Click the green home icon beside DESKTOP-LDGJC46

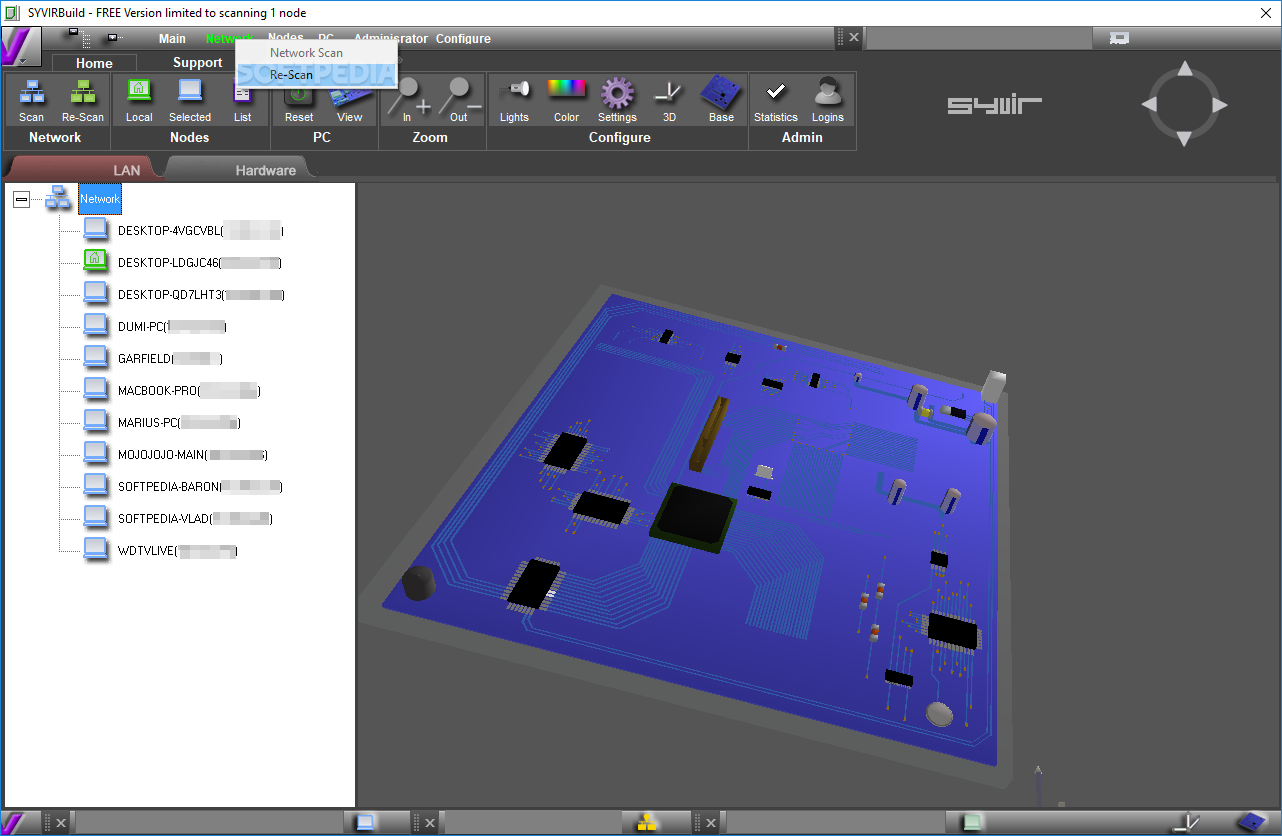[96, 262]
